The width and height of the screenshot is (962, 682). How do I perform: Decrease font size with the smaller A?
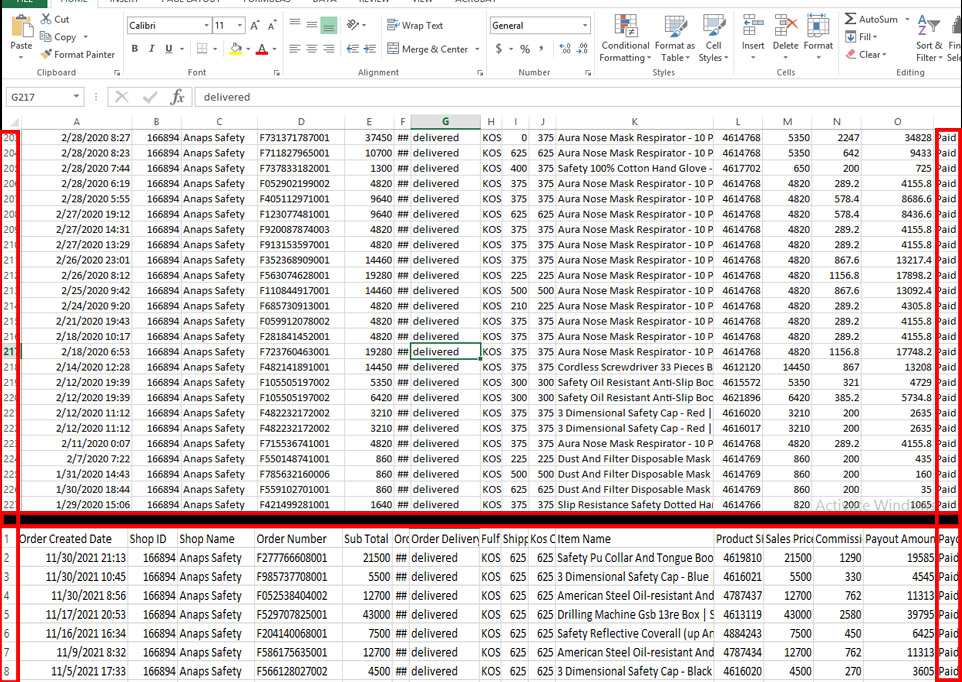click(x=271, y=26)
